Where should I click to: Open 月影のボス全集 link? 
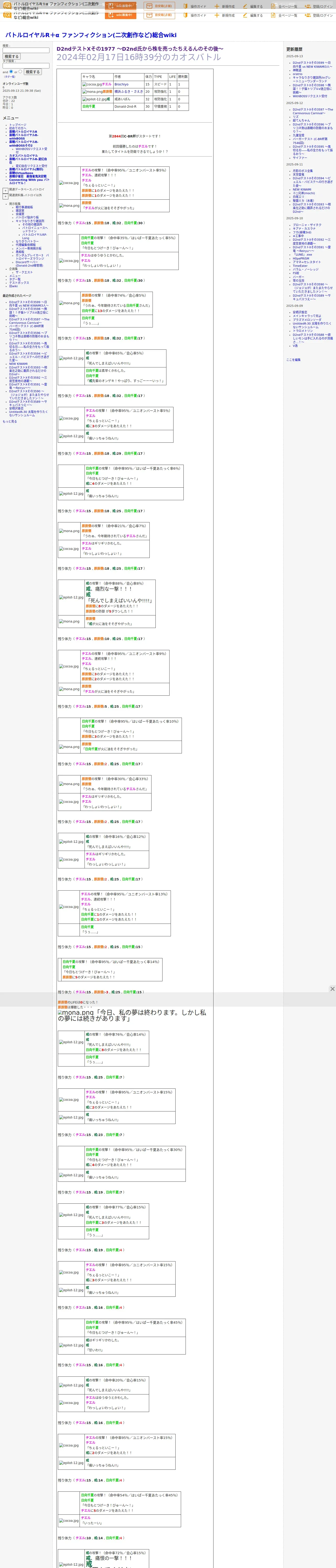point(303,171)
